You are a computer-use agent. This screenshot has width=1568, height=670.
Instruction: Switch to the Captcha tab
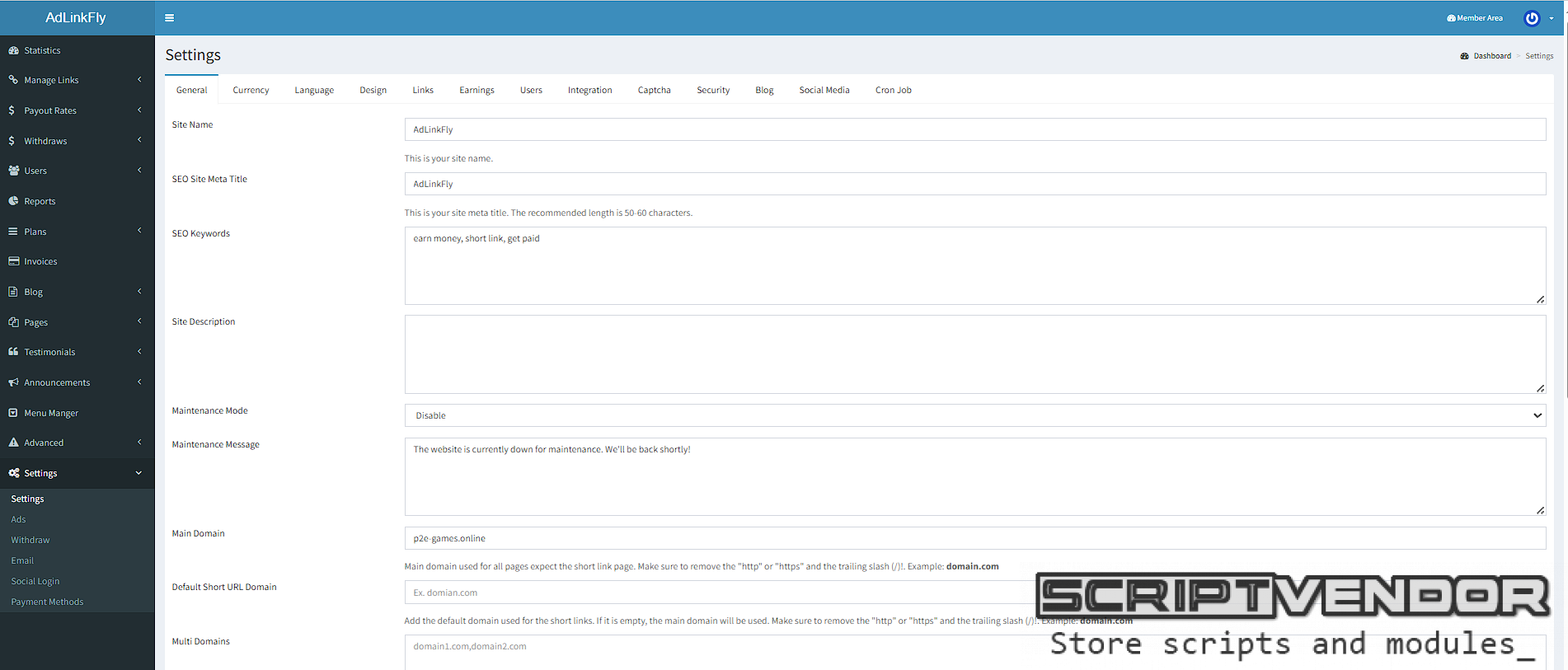point(654,90)
